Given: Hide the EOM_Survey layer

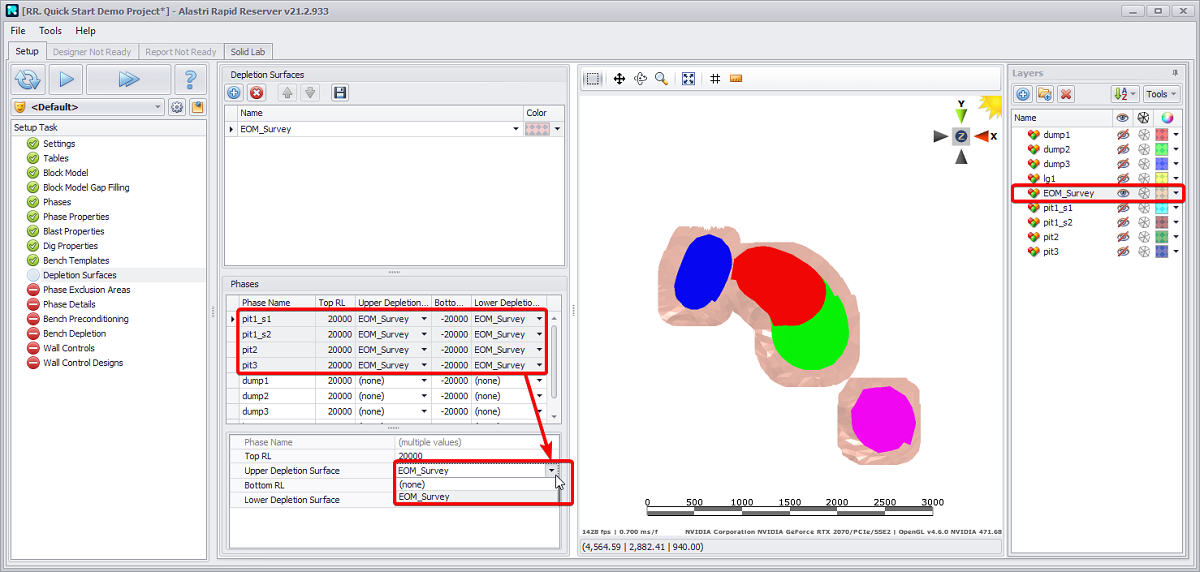Looking at the screenshot, I should pyautogui.click(x=1123, y=193).
